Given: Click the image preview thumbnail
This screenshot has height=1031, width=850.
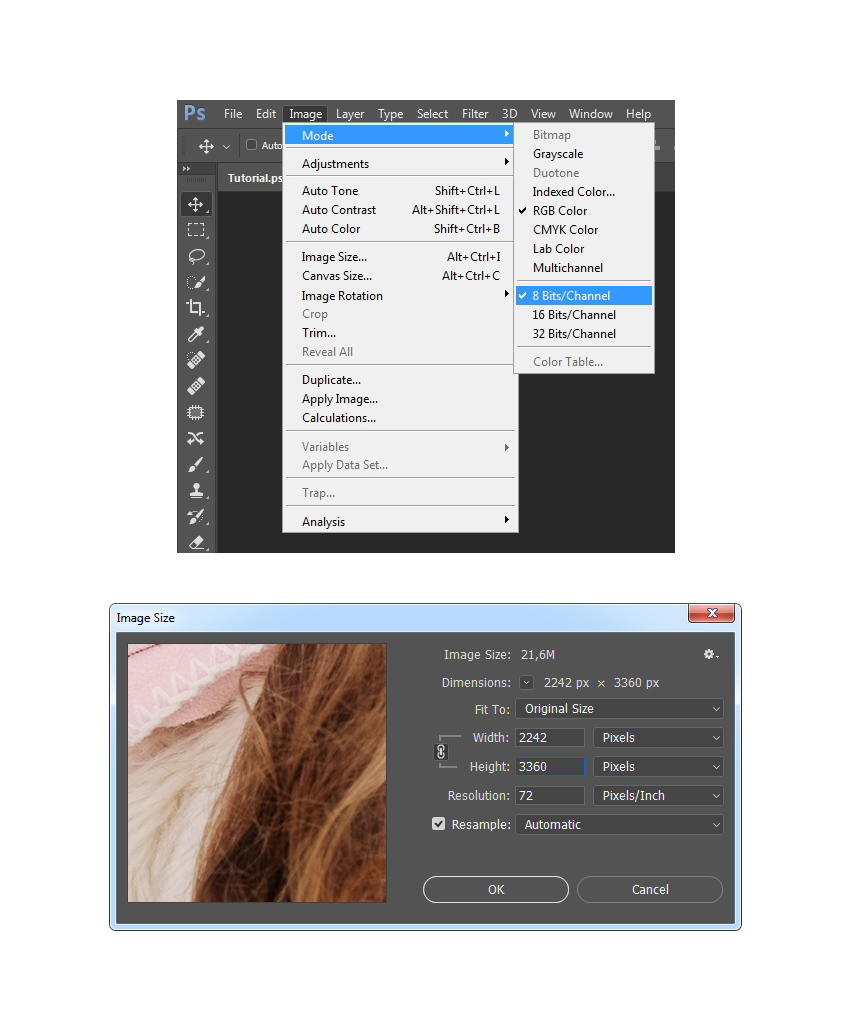Looking at the screenshot, I should click(x=257, y=773).
